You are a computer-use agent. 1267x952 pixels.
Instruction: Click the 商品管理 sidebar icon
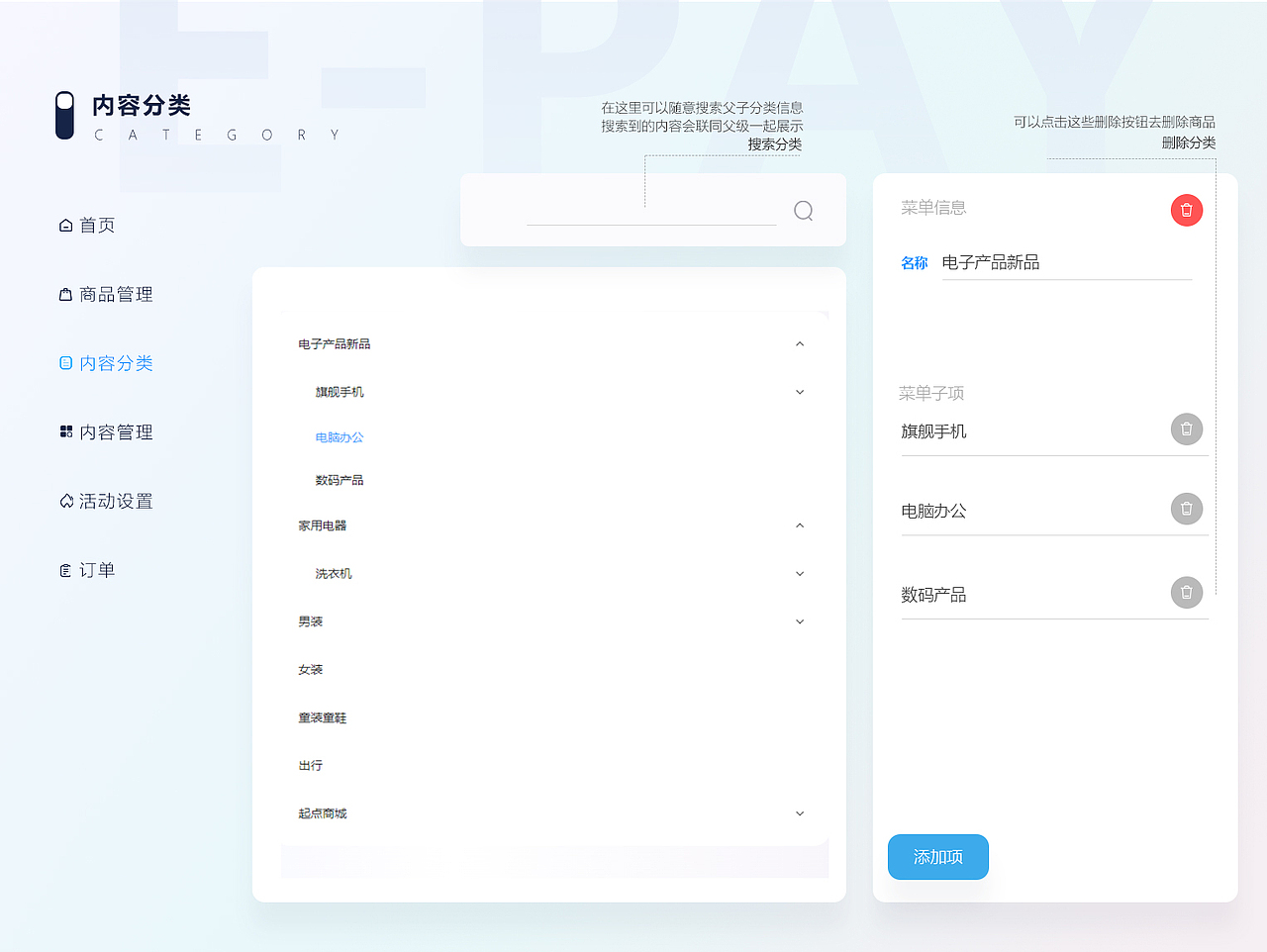pos(63,294)
